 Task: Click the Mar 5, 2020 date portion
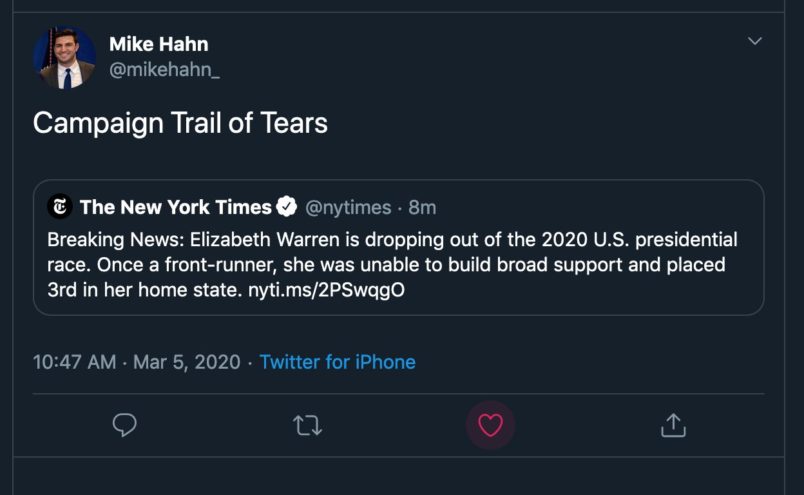[188, 362]
